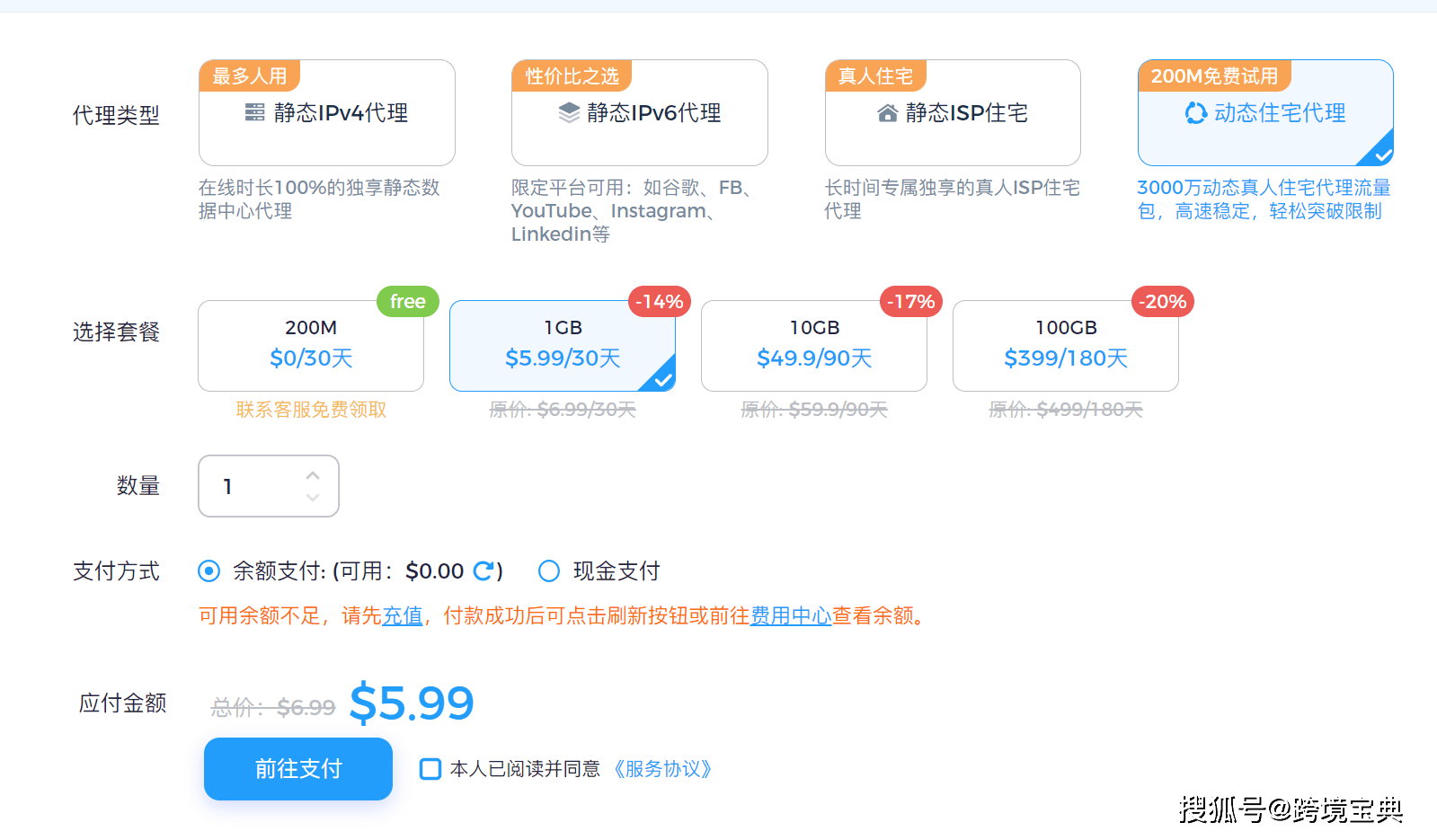Click the house icon beside 静态ISP住宅

pos(888,113)
